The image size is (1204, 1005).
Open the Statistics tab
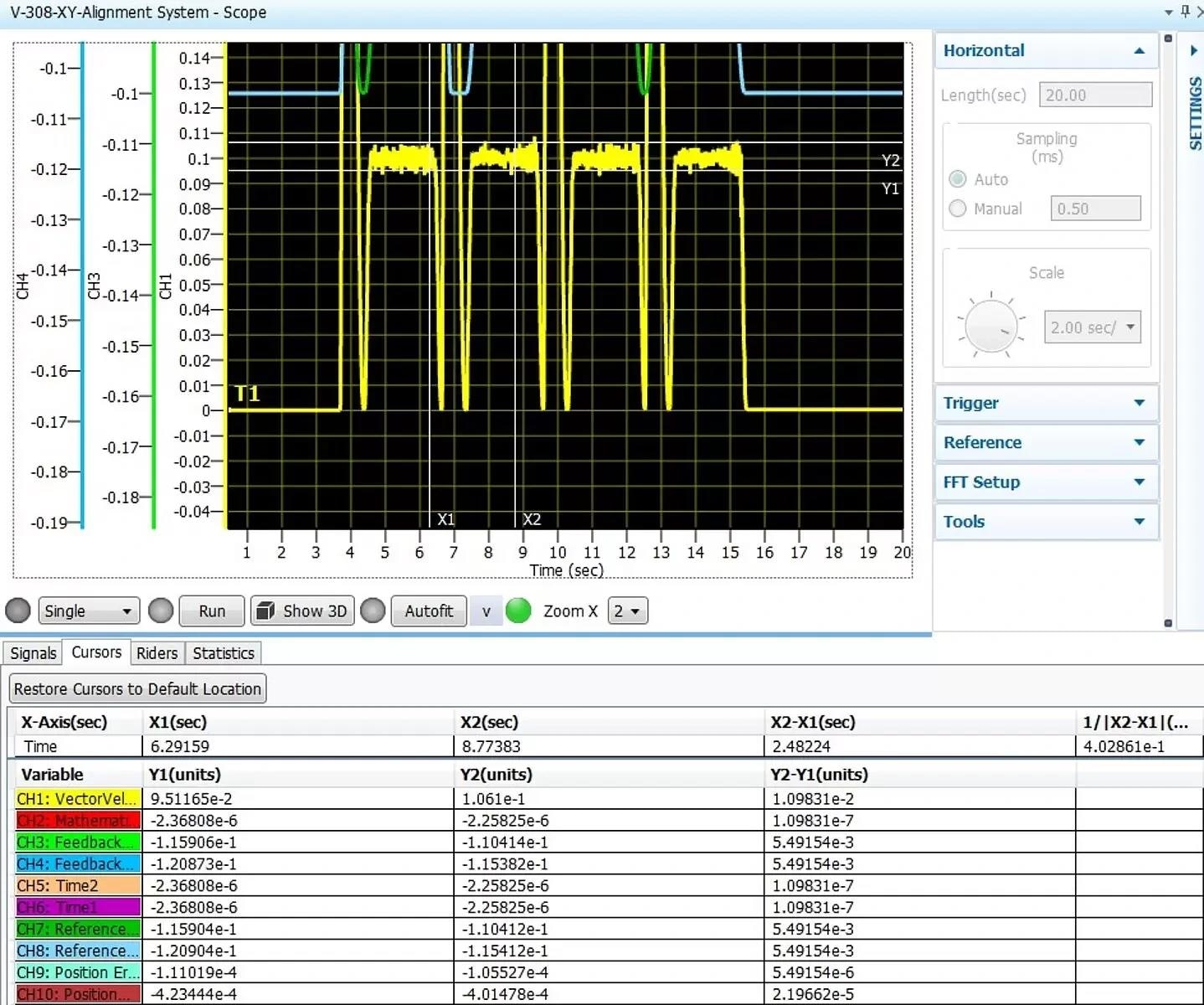click(x=224, y=653)
